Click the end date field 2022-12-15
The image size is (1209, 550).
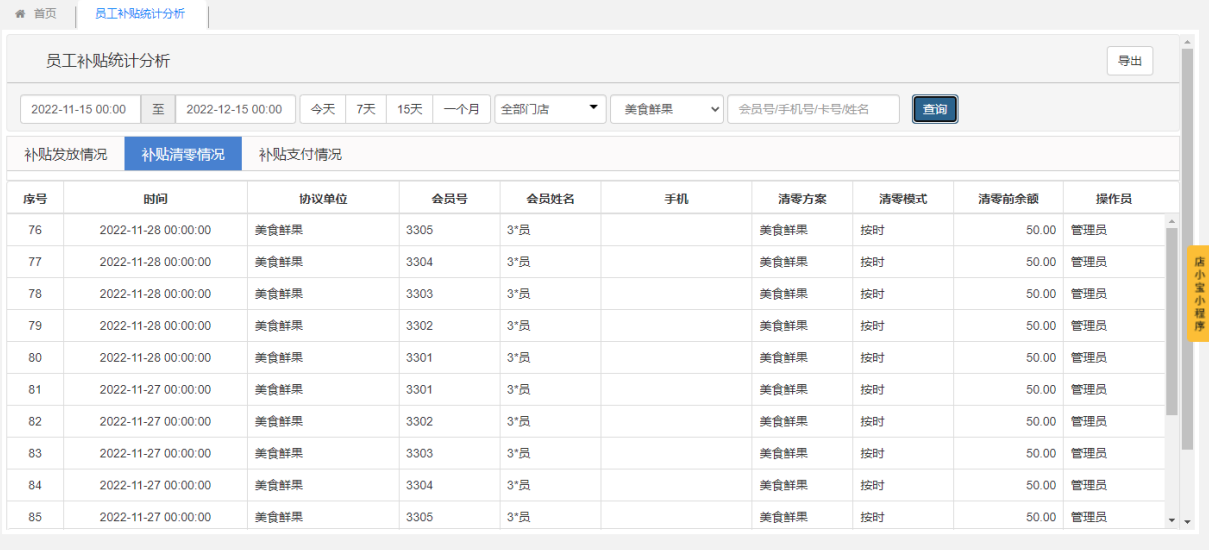(235, 109)
